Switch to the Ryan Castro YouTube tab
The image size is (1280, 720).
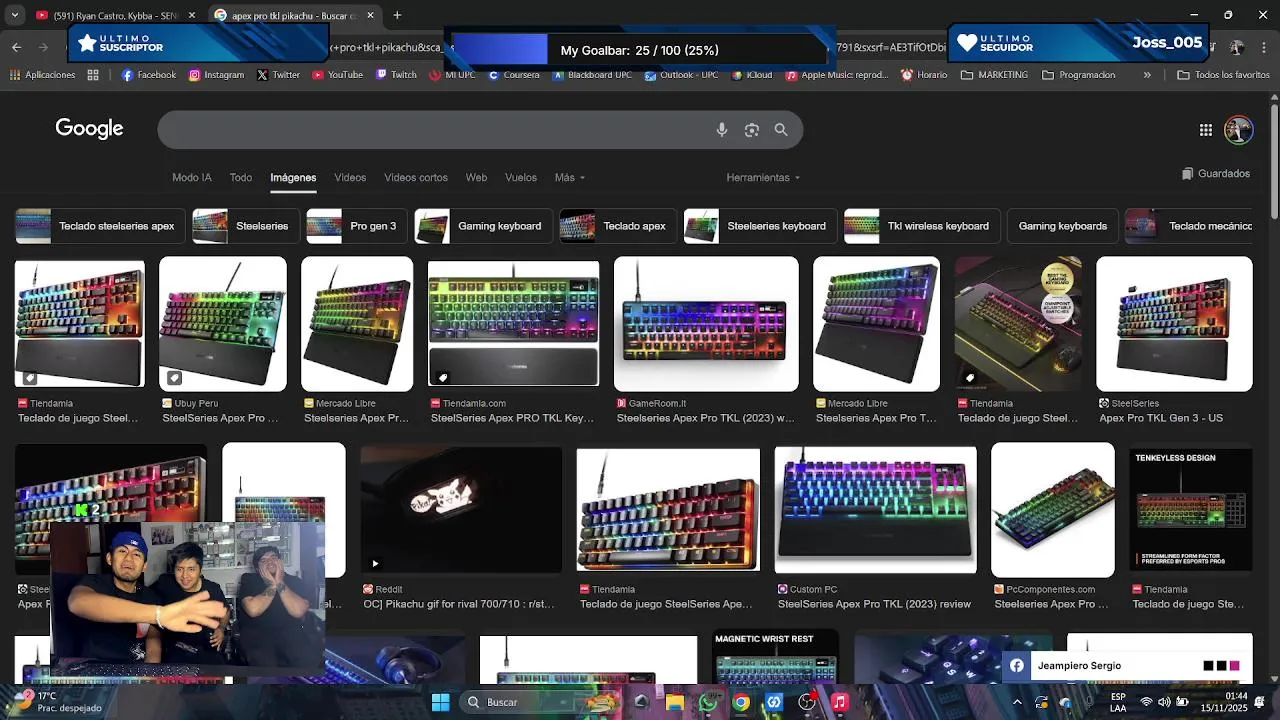click(x=114, y=15)
